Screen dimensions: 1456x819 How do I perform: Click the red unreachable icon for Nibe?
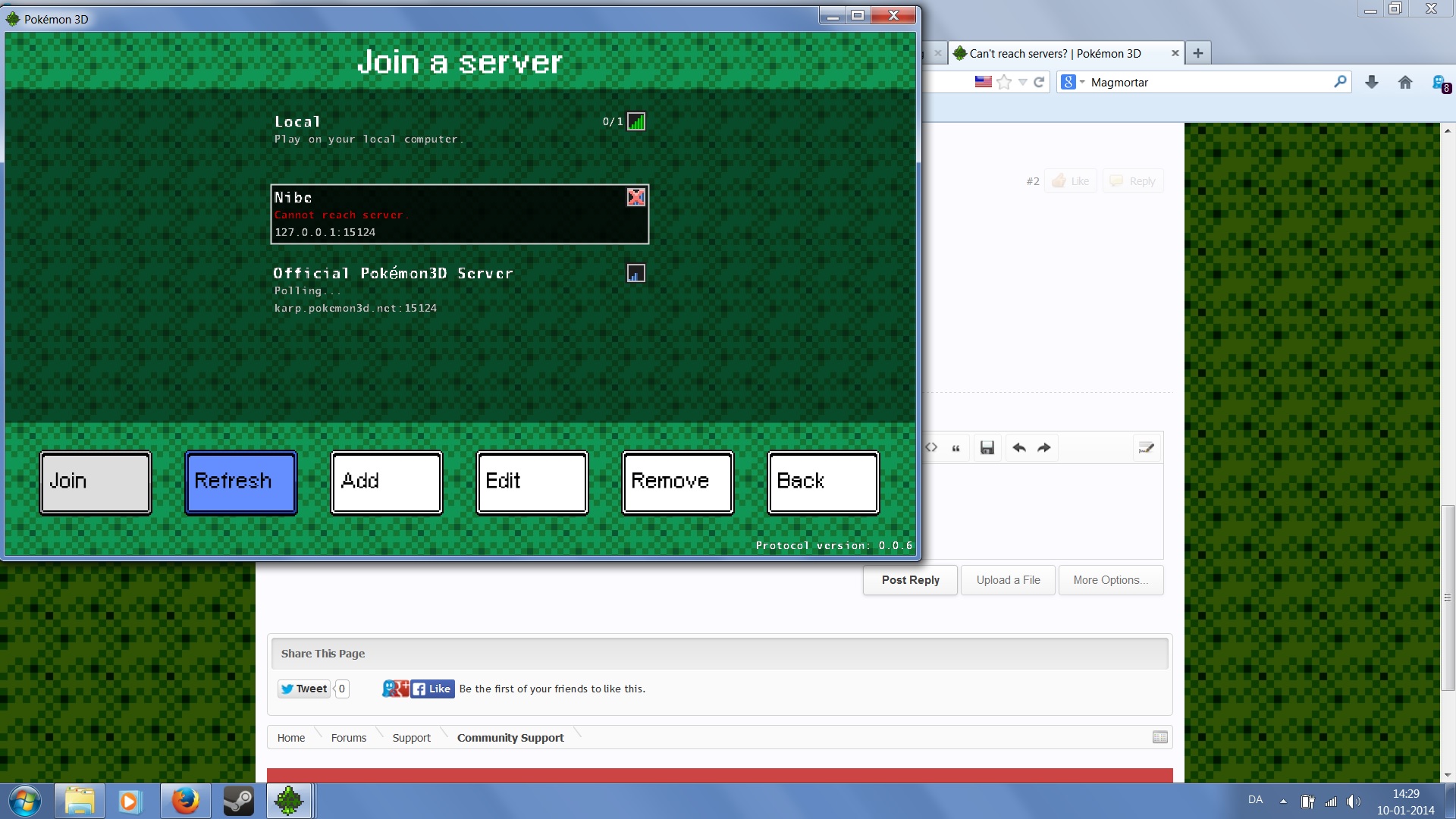pyautogui.click(x=636, y=197)
